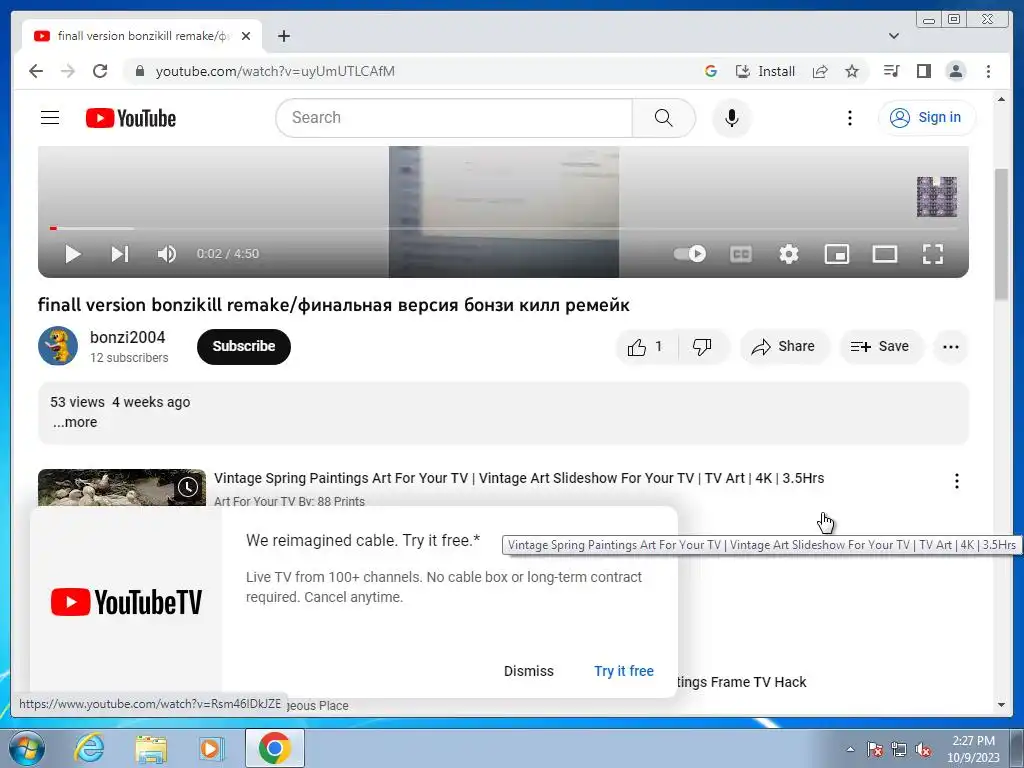This screenshot has height=768, width=1024.
Task: Open bonzi2004 channel name link
Action: [127, 337]
